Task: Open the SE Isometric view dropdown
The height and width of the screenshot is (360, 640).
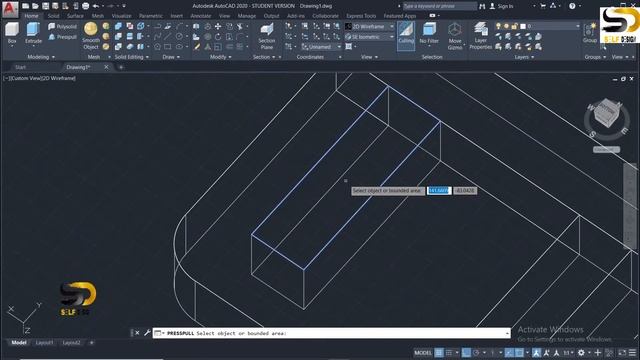Action: coord(370,37)
